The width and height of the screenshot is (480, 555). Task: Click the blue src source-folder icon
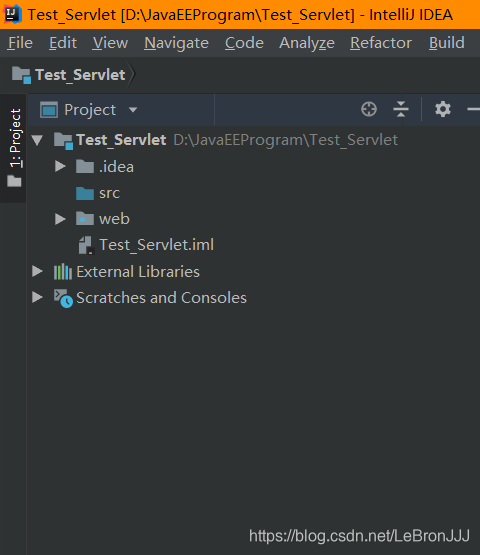(85, 193)
